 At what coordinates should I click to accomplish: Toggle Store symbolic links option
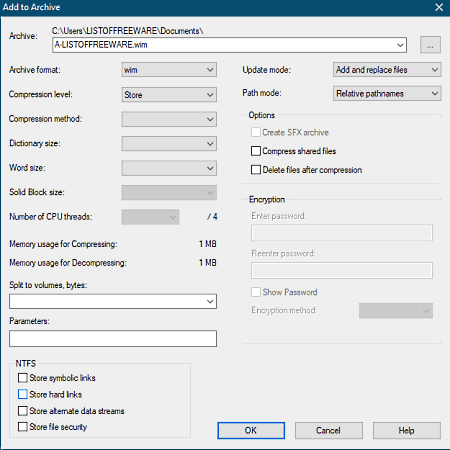(23, 378)
